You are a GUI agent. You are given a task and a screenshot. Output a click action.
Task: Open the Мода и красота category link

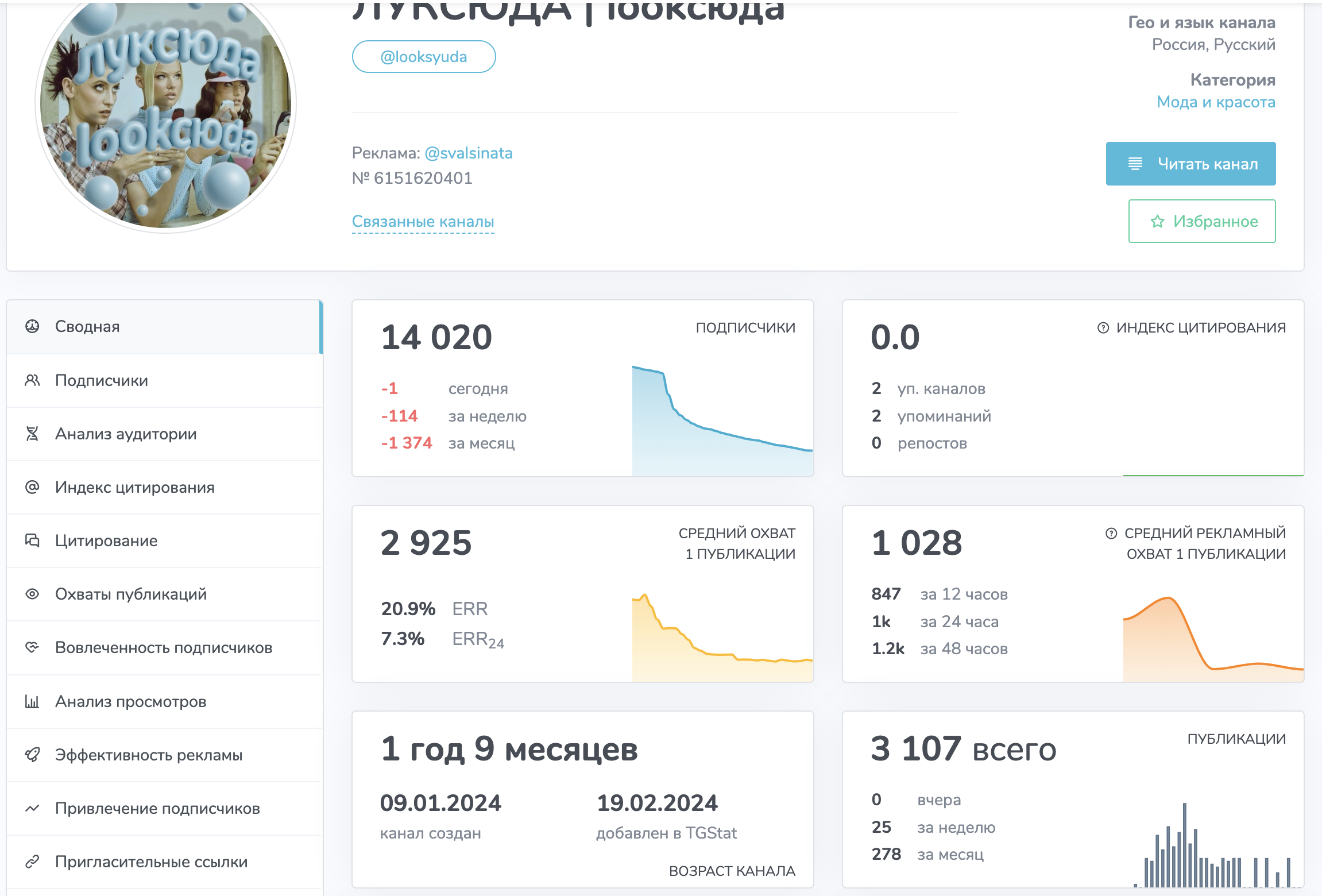point(1215,102)
